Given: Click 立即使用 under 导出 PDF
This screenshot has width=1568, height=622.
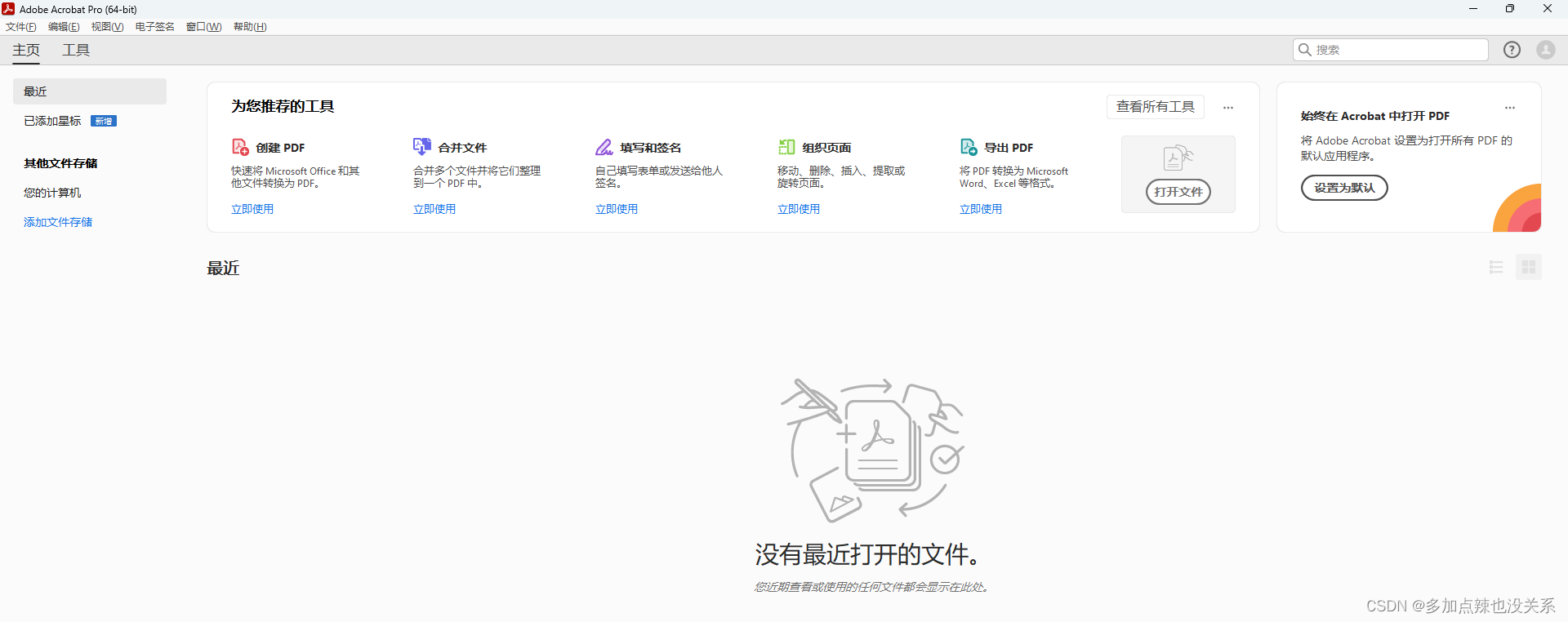Looking at the screenshot, I should [x=981, y=209].
